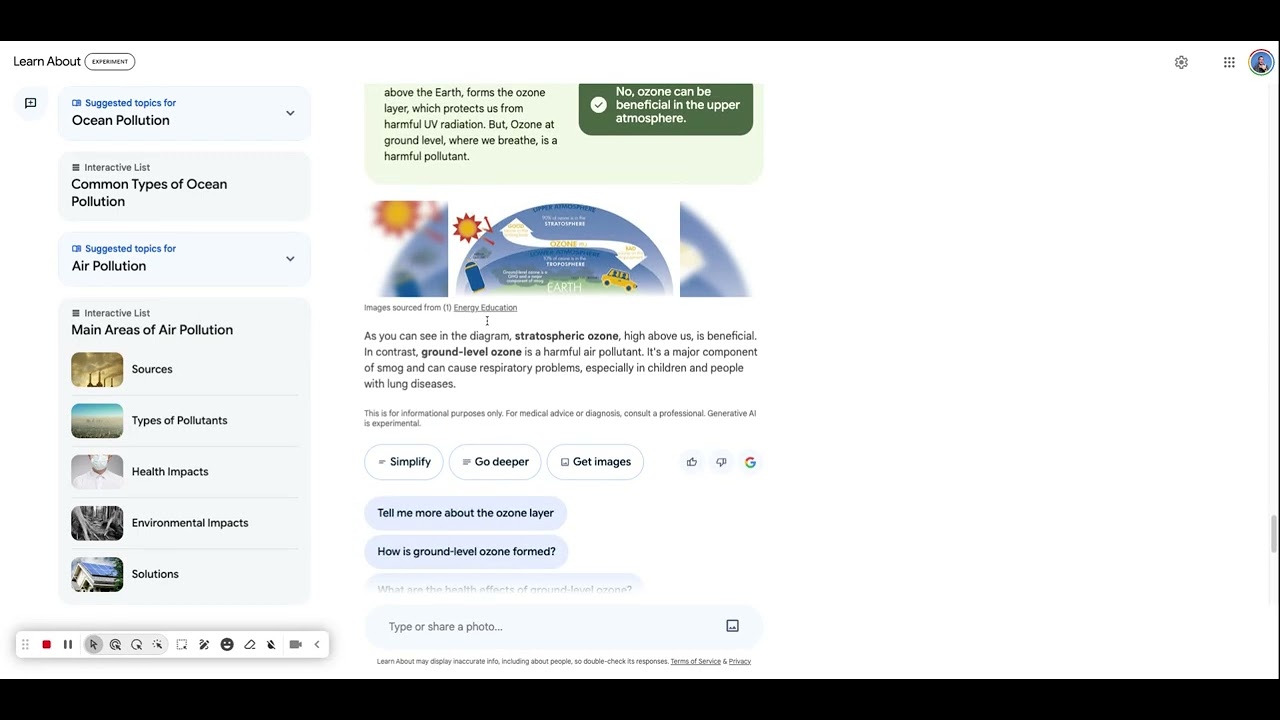The height and width of the screenshot is (720, 1280).
Task: Click the emoji reaction icon in the recording toolbar
Action: [227, 644]
